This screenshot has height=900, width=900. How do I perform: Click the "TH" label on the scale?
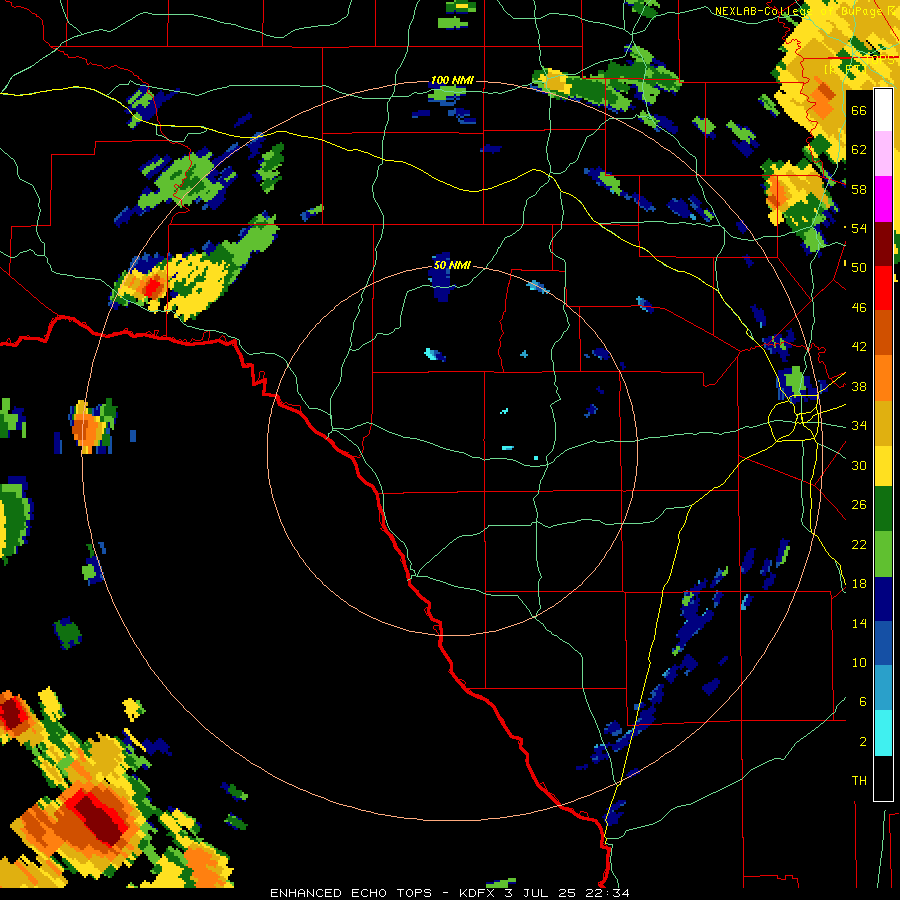click(x=859, y=781)
